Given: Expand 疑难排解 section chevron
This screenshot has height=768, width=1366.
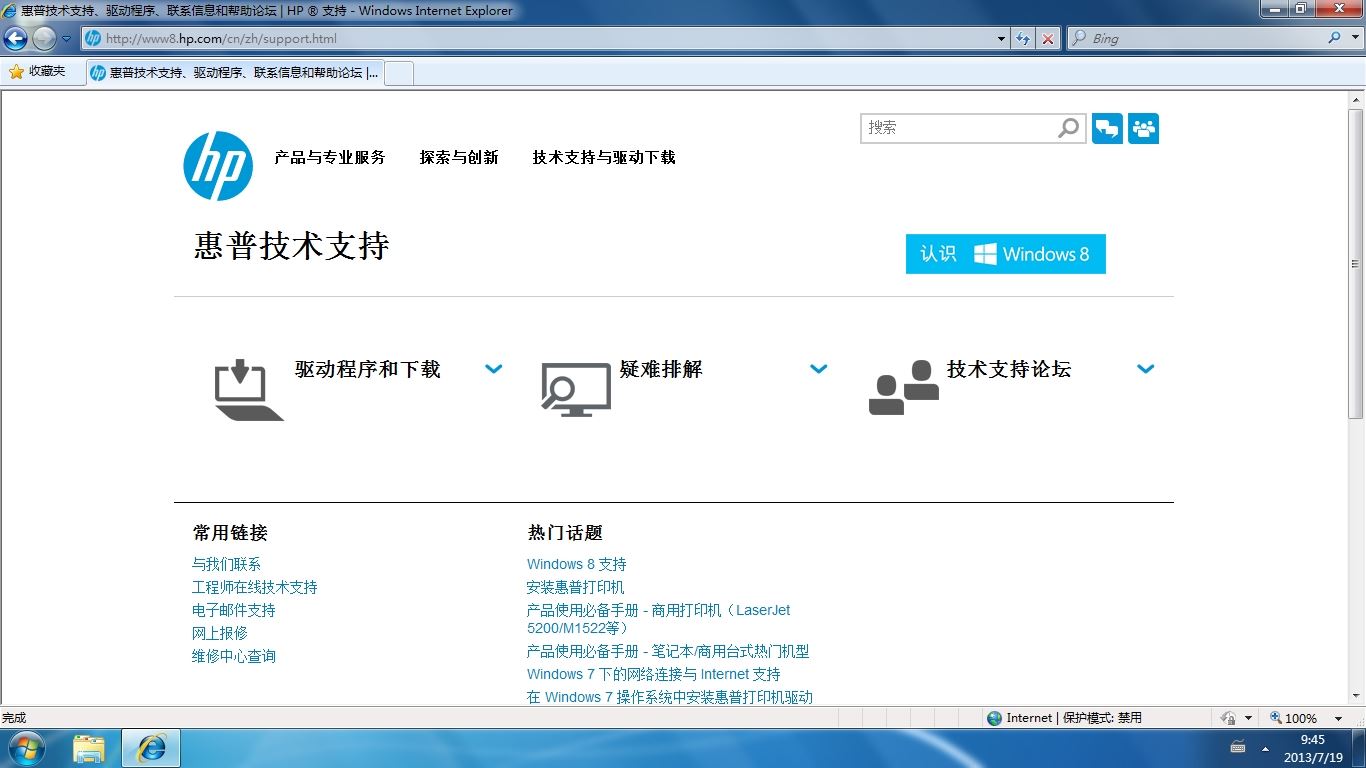Looking at the screenshot, I should point(819,369).
